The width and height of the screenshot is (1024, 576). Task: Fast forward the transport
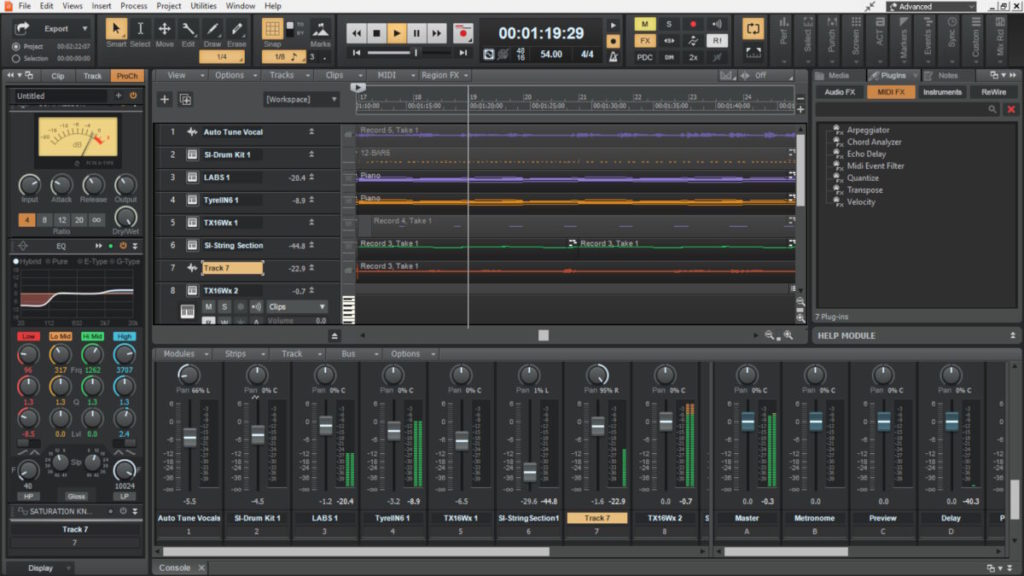tap(437, 33)
